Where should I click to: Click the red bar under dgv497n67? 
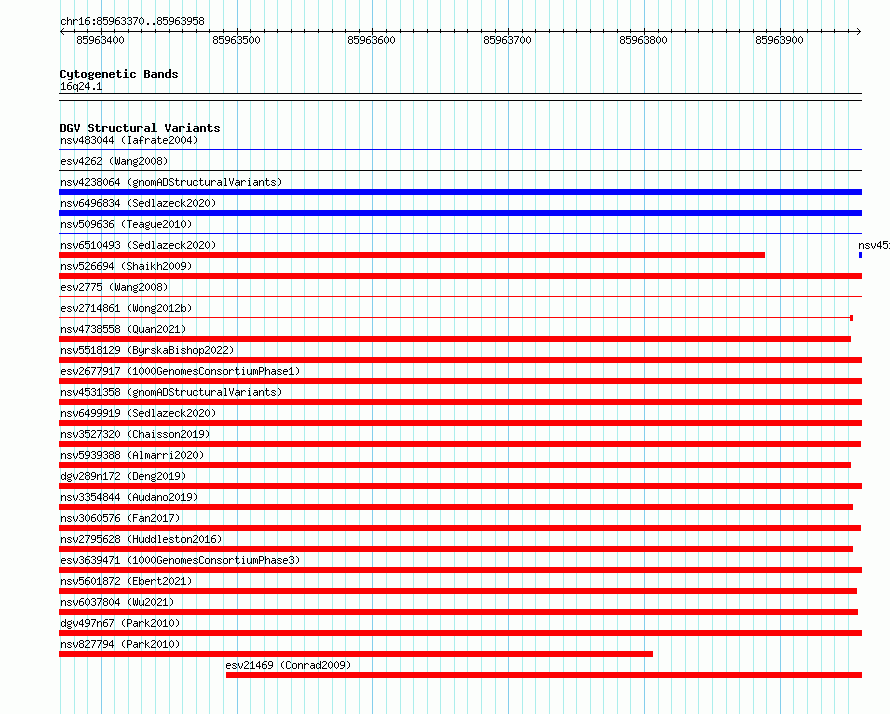(x=460, y=633)
